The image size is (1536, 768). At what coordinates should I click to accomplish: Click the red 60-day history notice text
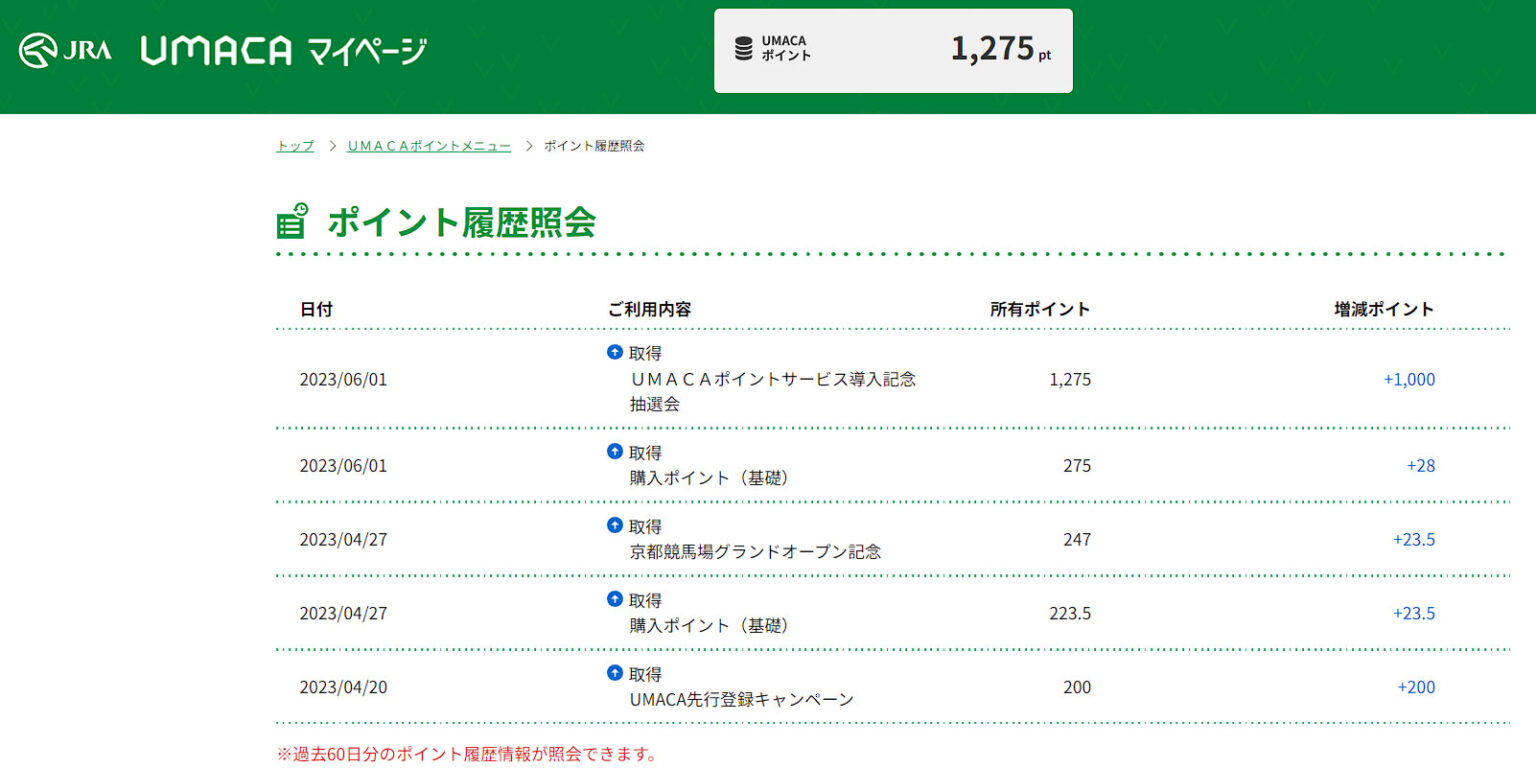[466, 756]
